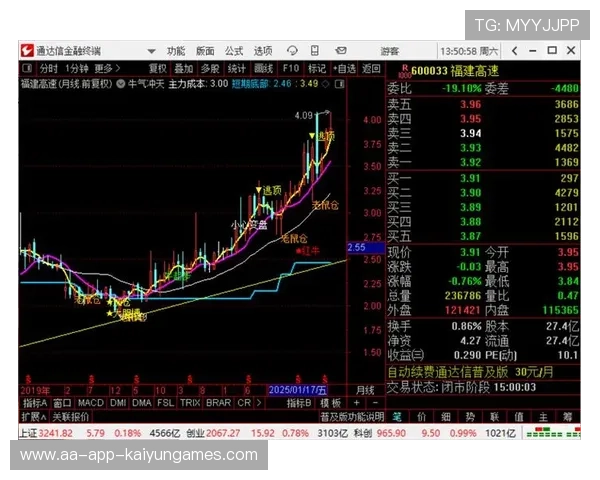Click the 多股 multi-stock button
The height and width of the screenshot is (480, 600).
pyautogui.click(x=210, y=69)
